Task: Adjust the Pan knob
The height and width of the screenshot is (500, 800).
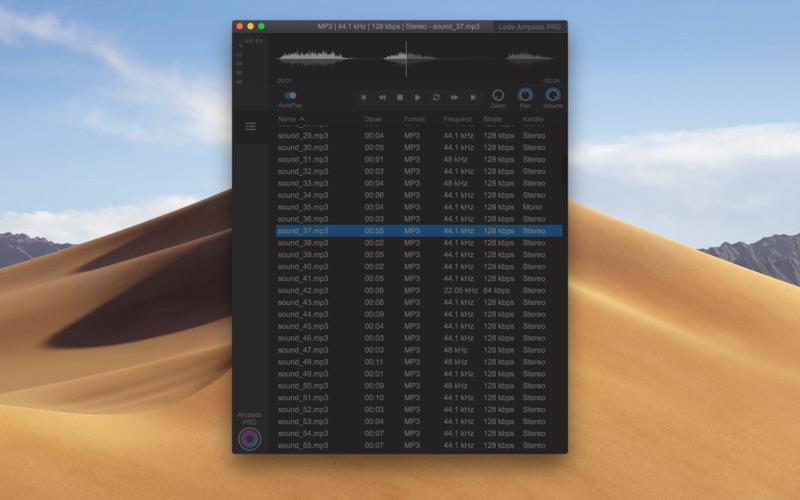Action: pyautogui.click(x=525, y=95)
